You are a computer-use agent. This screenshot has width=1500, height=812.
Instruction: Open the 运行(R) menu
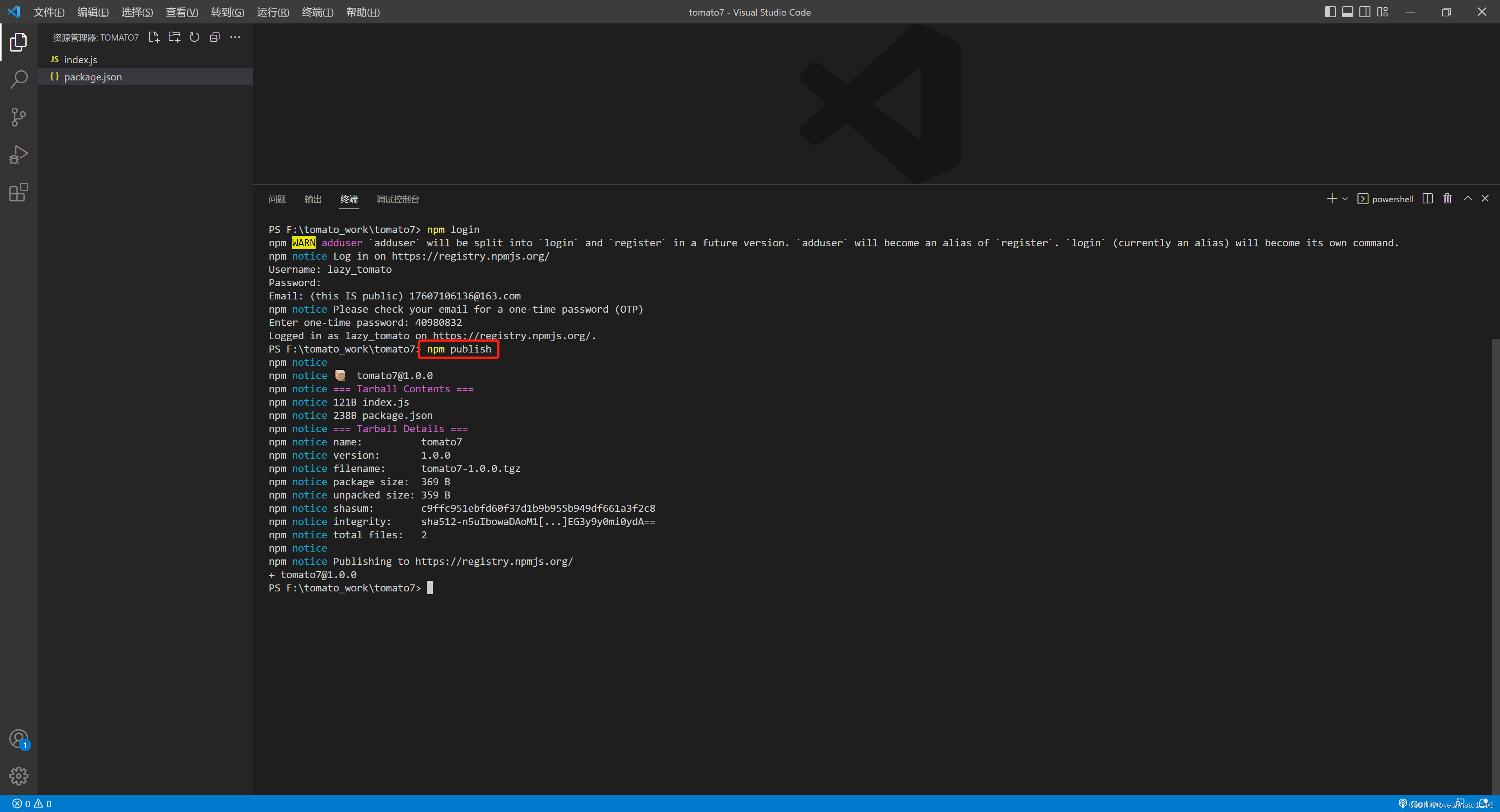pyautogui.click(x=273, y=12)
